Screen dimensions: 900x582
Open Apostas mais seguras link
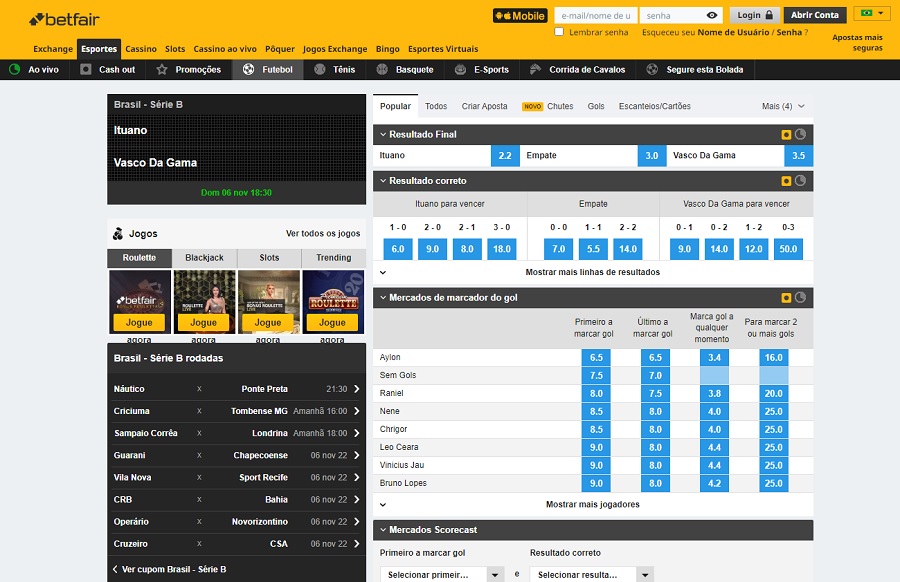tap(858, 42)
